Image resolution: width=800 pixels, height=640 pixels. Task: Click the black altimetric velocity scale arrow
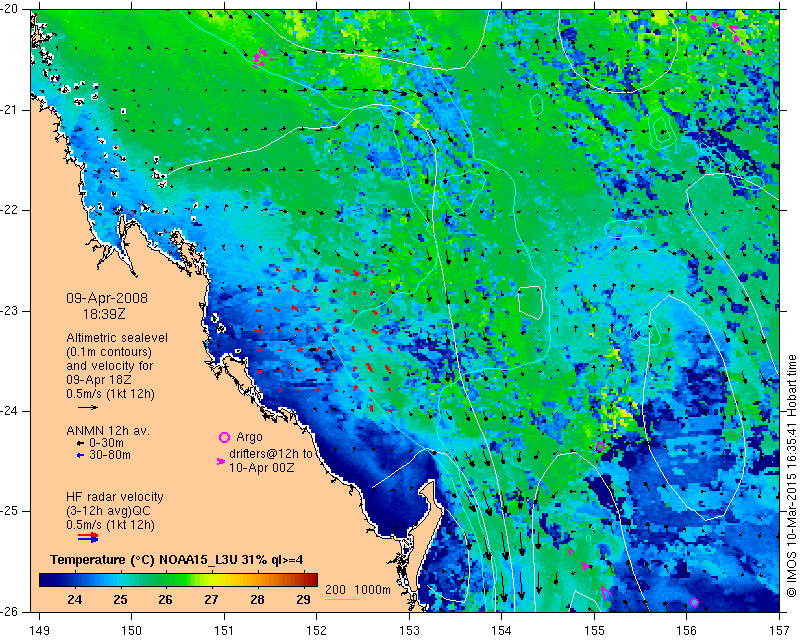88,407
